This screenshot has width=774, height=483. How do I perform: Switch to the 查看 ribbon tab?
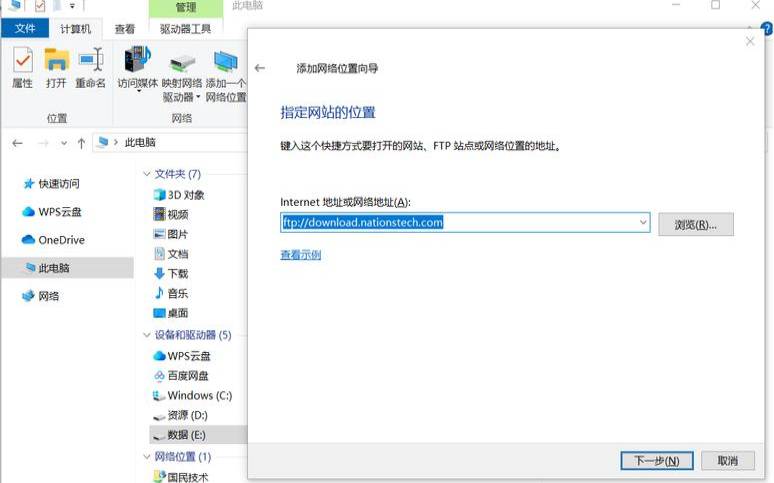point(125,29)
